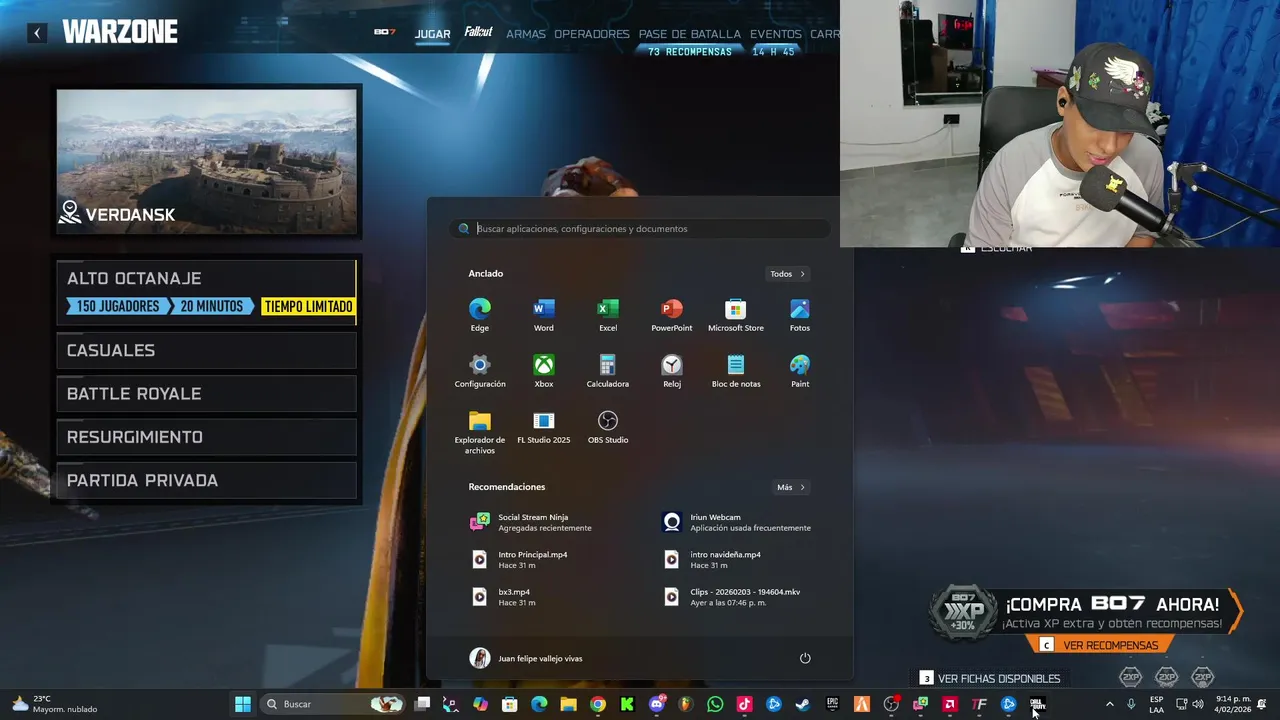Click the Call of Duty taskbar icon

point(1038,704)
